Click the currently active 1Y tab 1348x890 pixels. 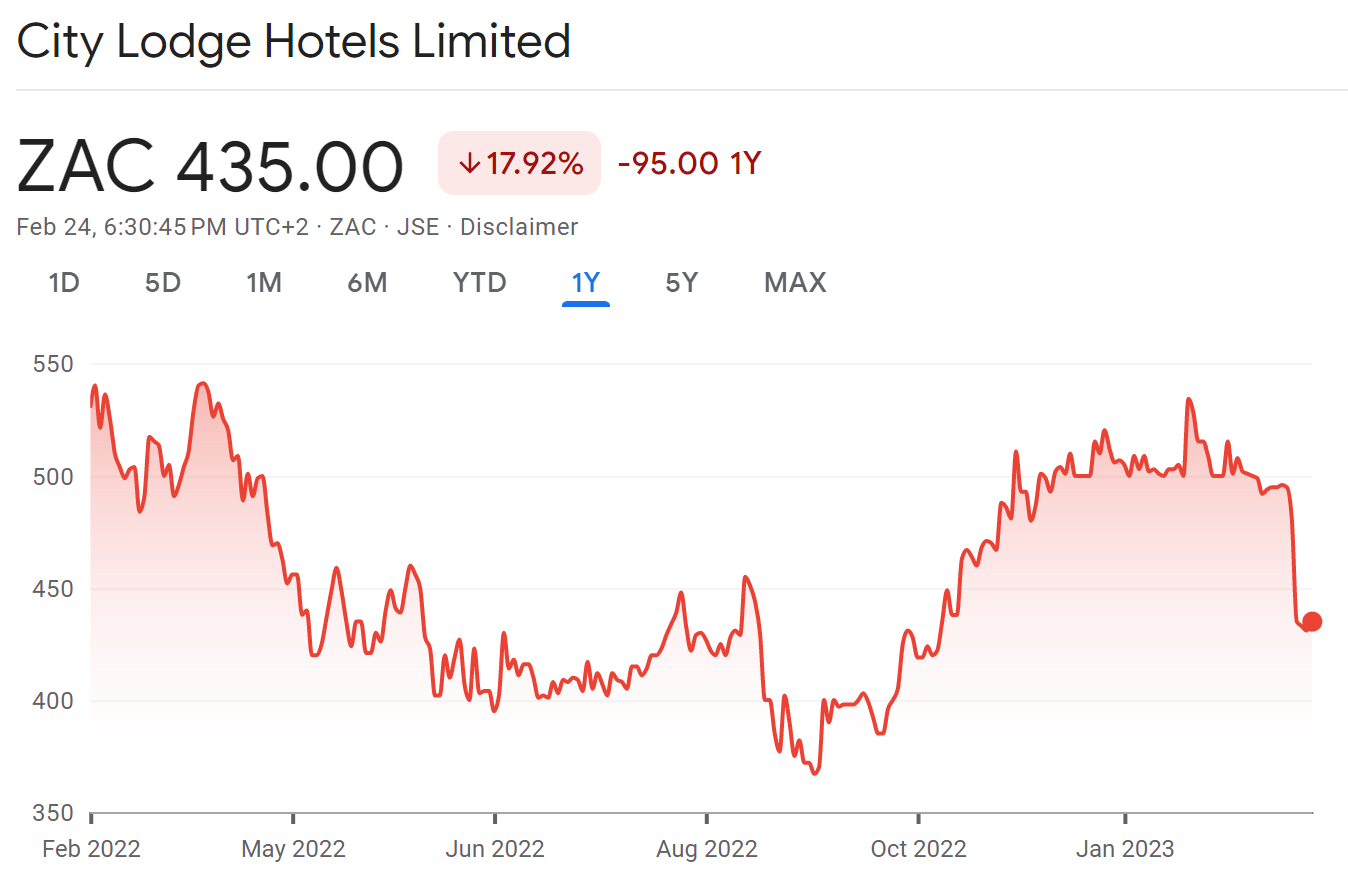585,283
